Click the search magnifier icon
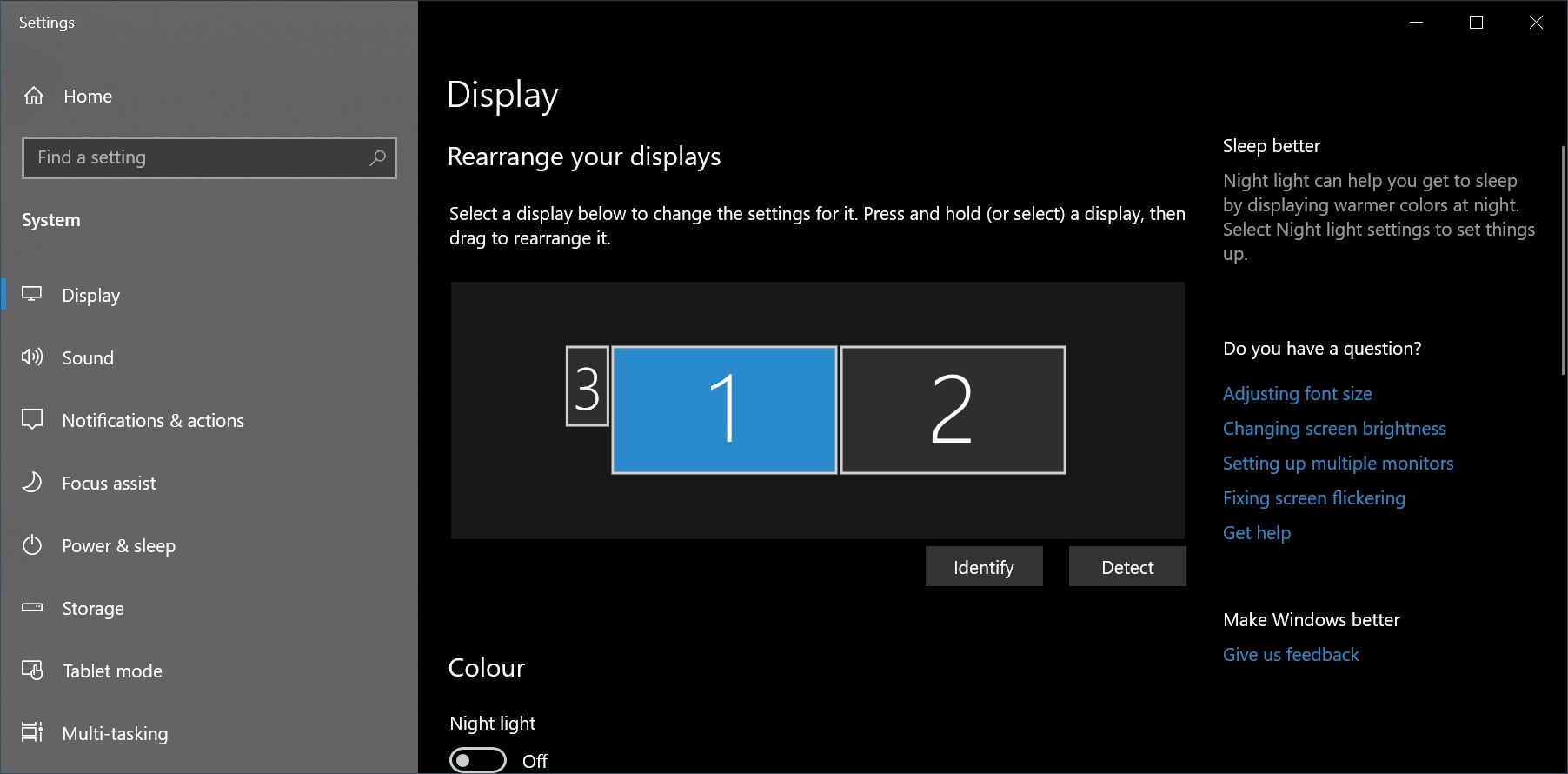Viewport: 1568px width, 774px height. [x=377, y=157]
